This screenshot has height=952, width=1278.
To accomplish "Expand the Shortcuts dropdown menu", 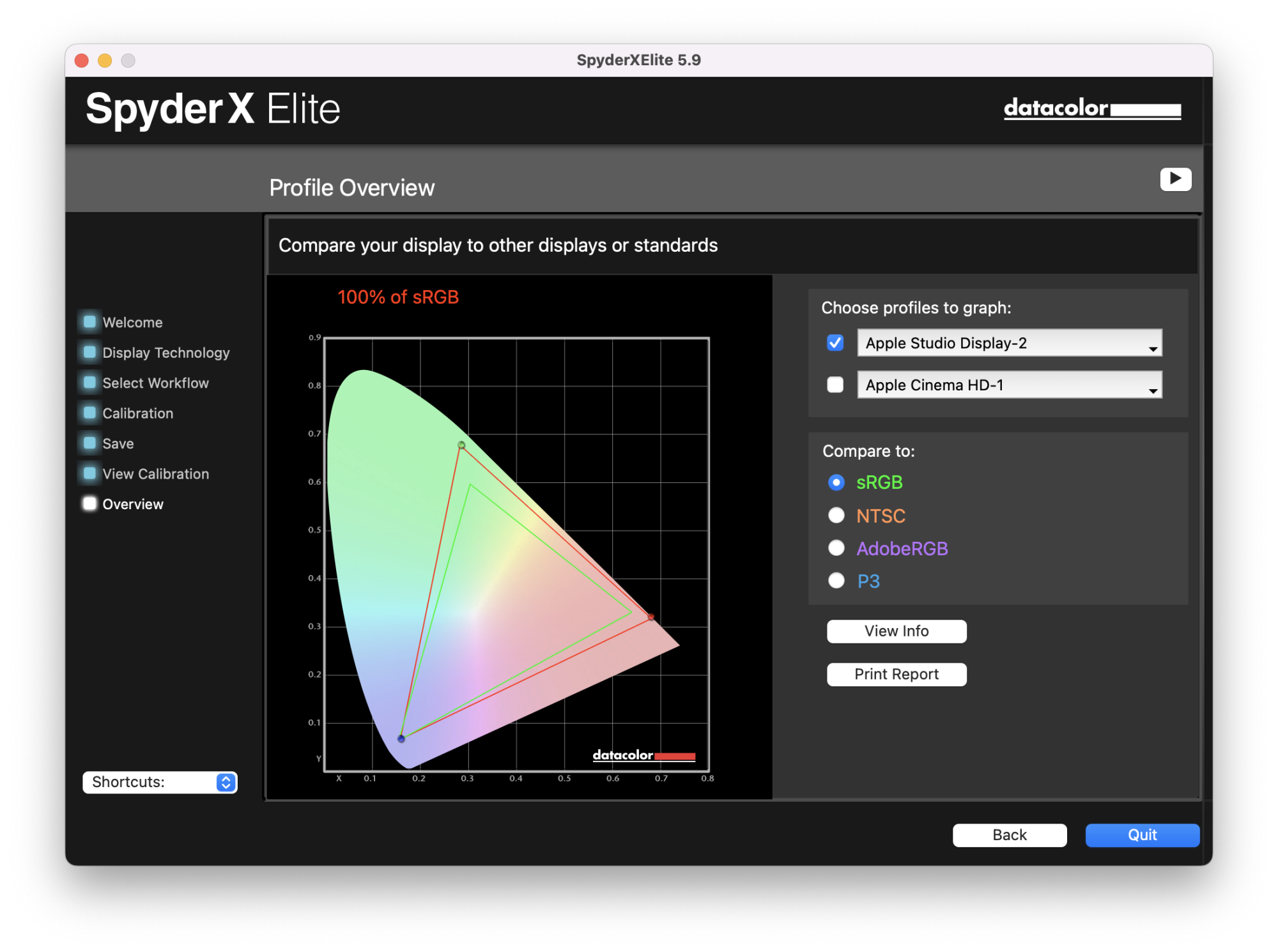I will pos(160,782).
